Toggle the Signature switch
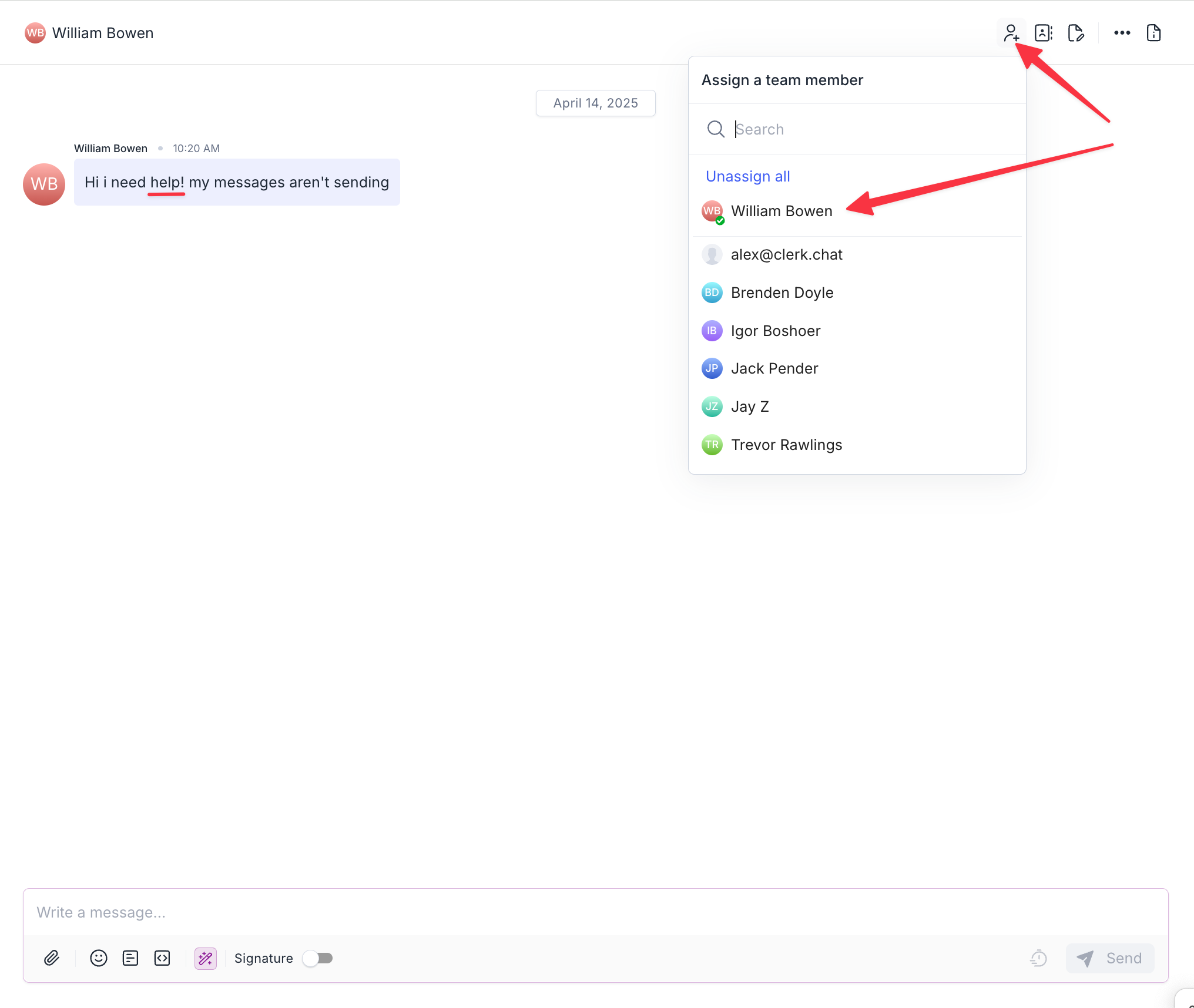1194x1008 pixels. coord(318,958)
